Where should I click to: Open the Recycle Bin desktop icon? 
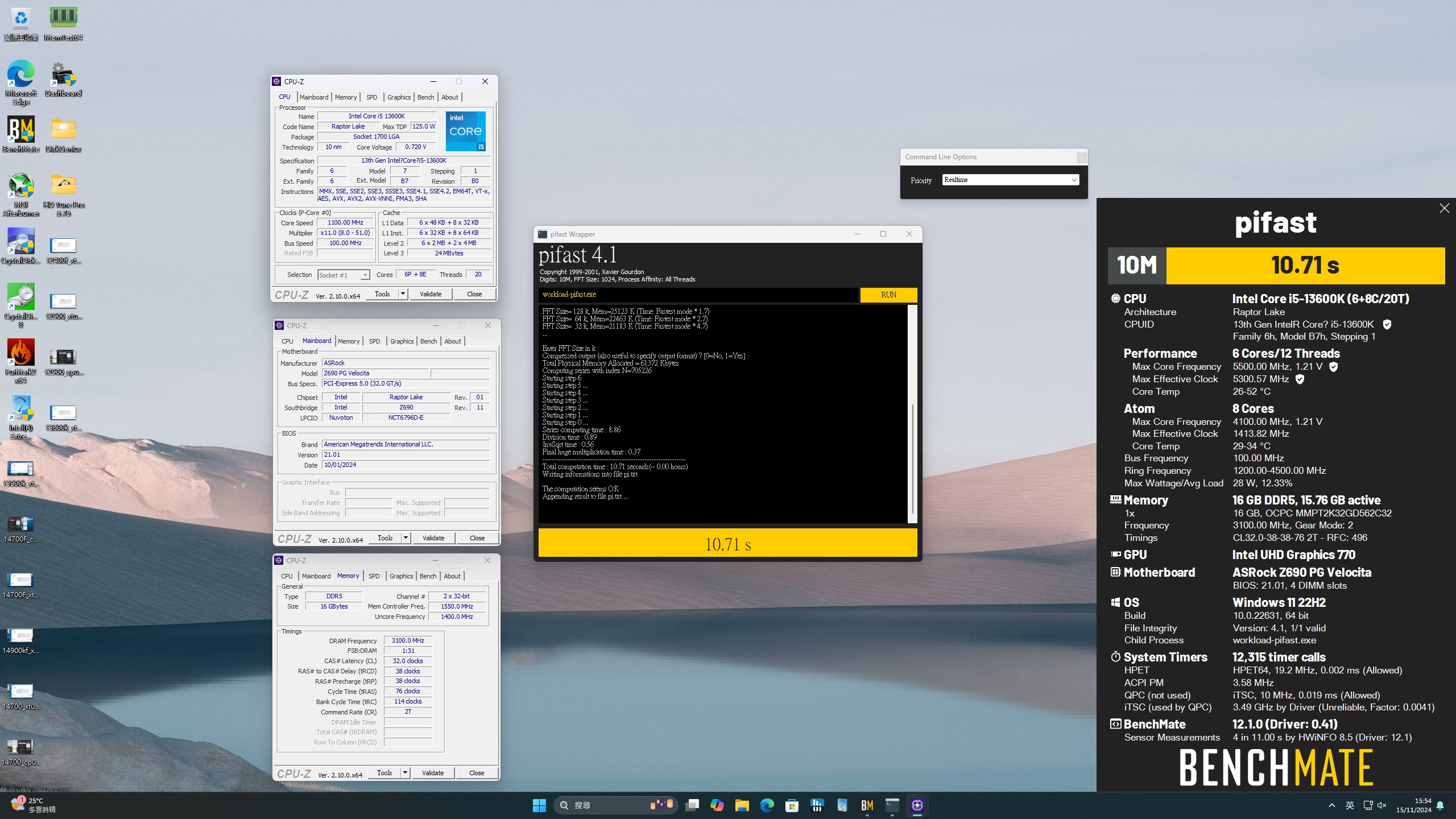pos(20,24)
